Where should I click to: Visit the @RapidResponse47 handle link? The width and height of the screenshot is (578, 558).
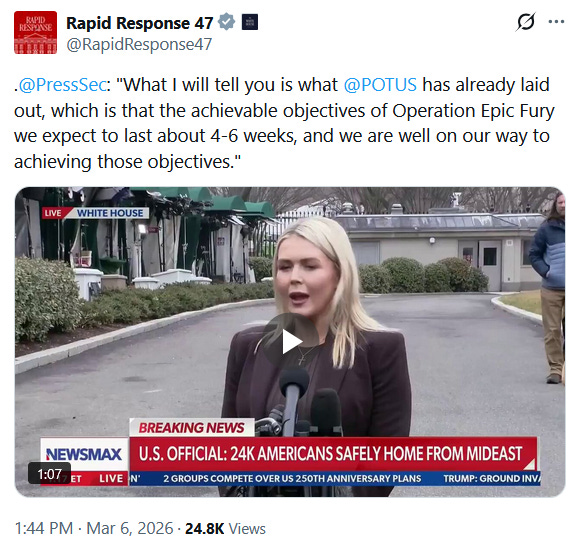pos(139,44)
